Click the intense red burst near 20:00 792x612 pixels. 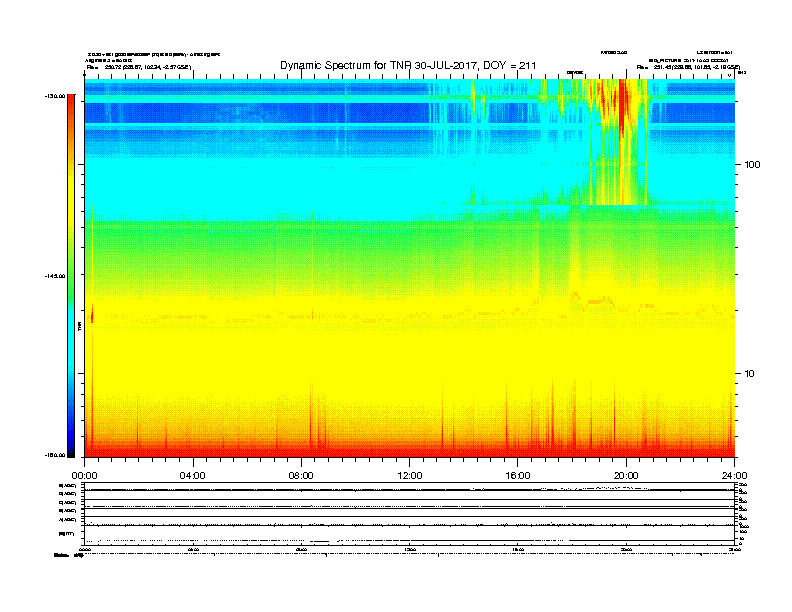coord(622,109)
